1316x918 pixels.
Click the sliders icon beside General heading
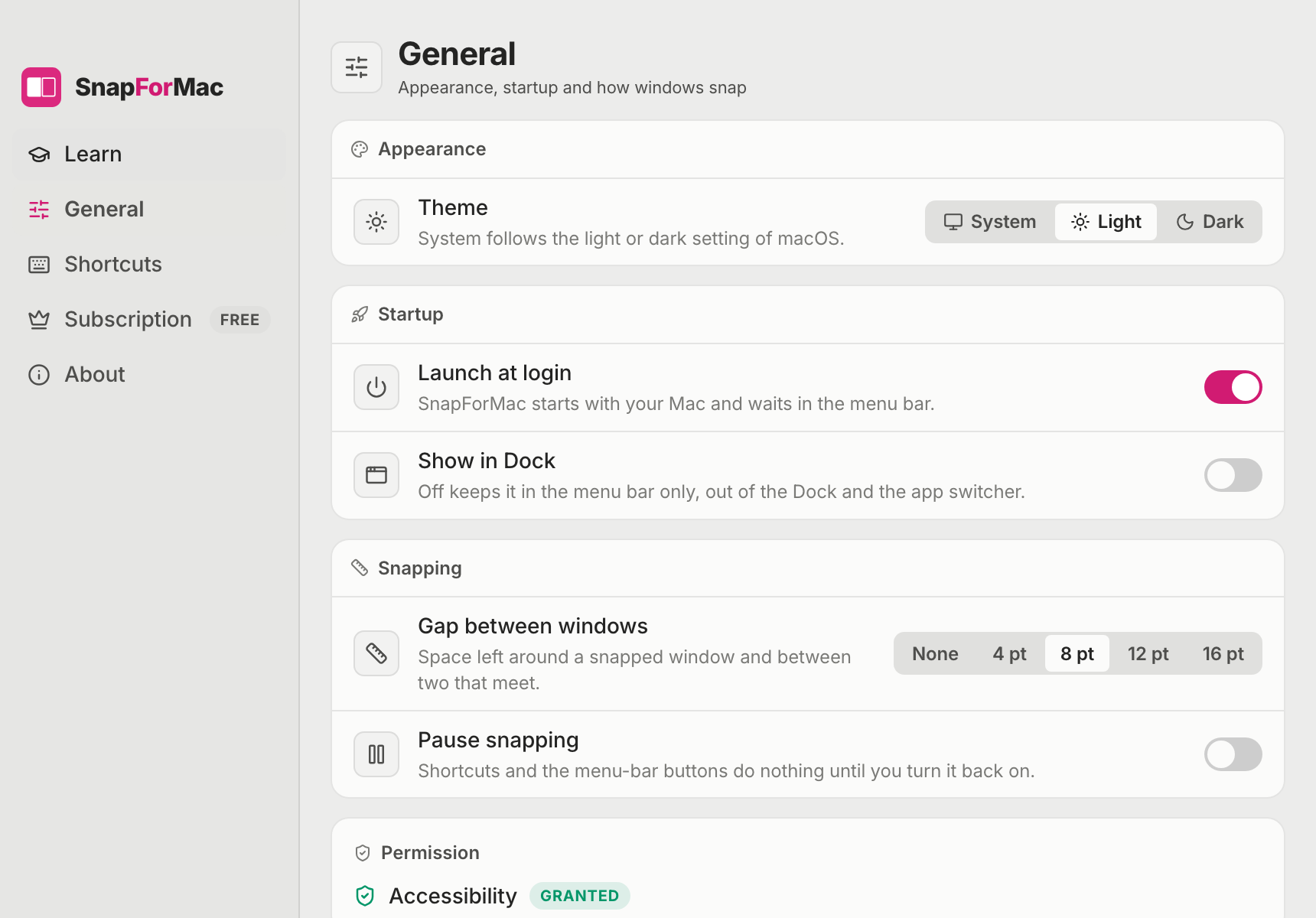[x=357, y=67]
